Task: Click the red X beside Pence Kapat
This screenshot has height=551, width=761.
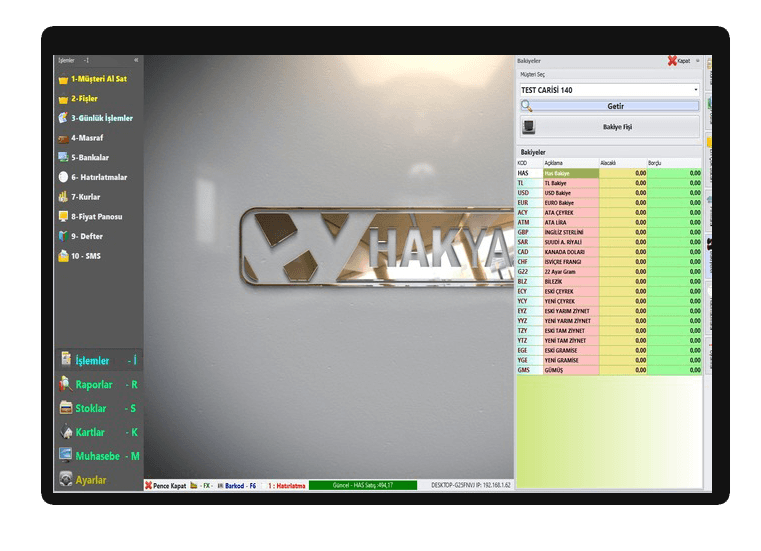Action: [149, 485]
